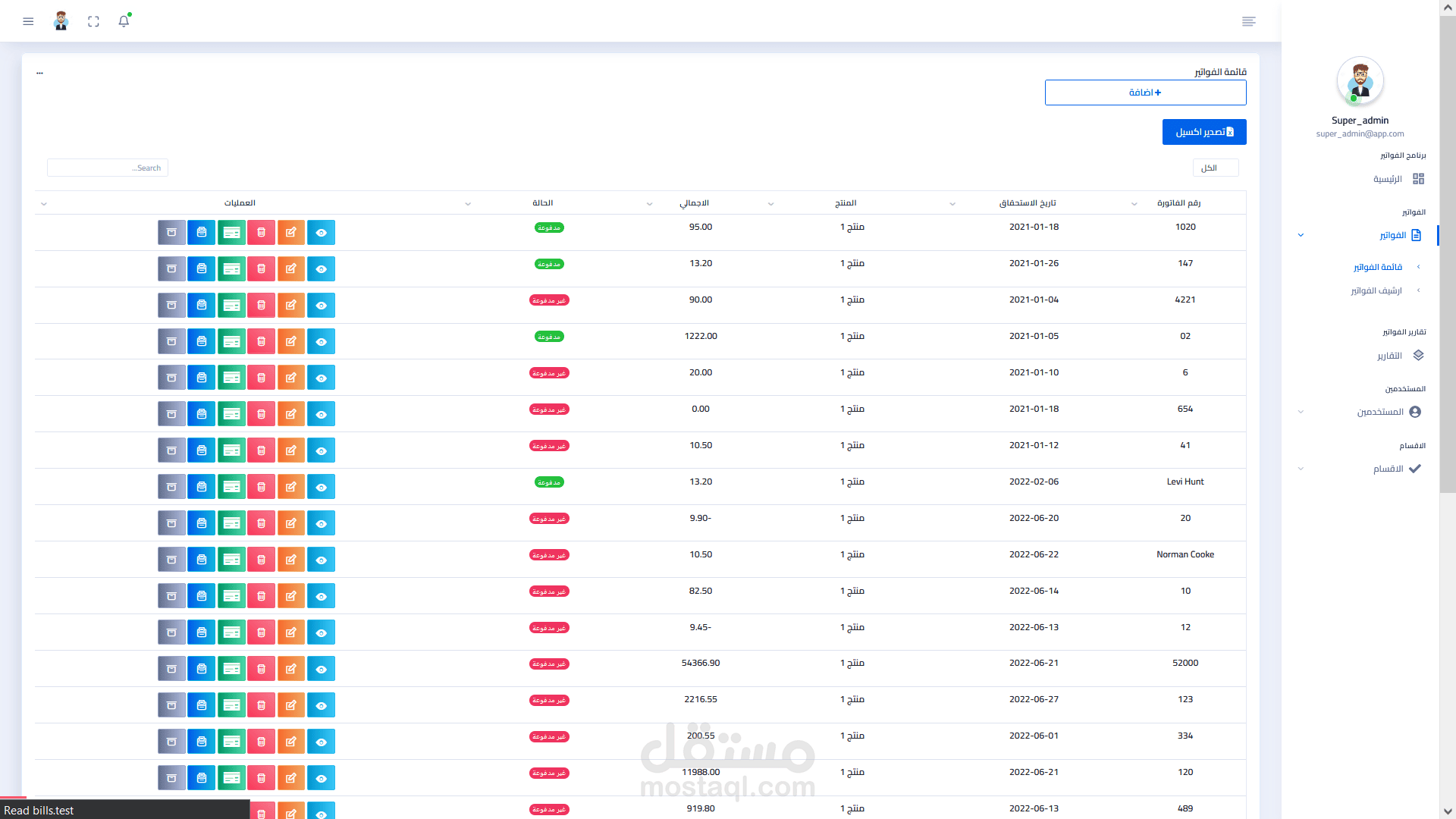Delete invoice 147 using the red trash icon
The height and width of the screenshot is (819, 1456).
262,269
